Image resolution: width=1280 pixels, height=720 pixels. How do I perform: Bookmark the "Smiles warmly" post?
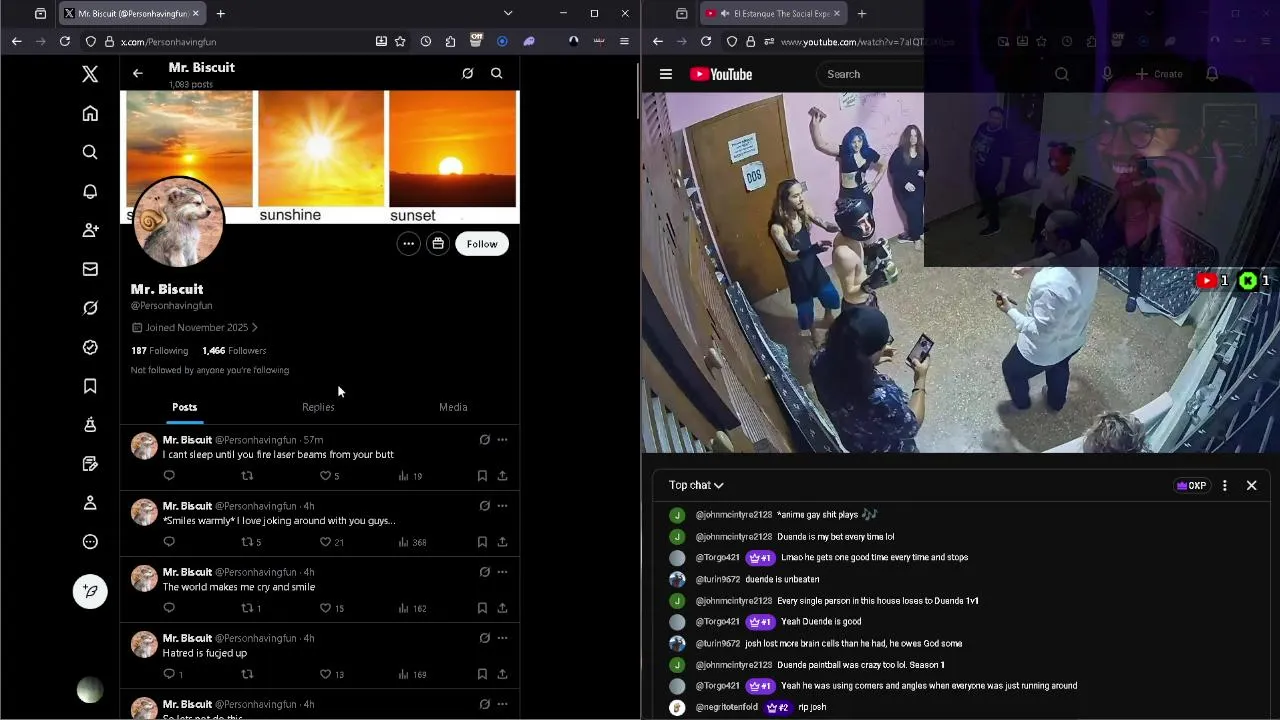tap(482, 542)
